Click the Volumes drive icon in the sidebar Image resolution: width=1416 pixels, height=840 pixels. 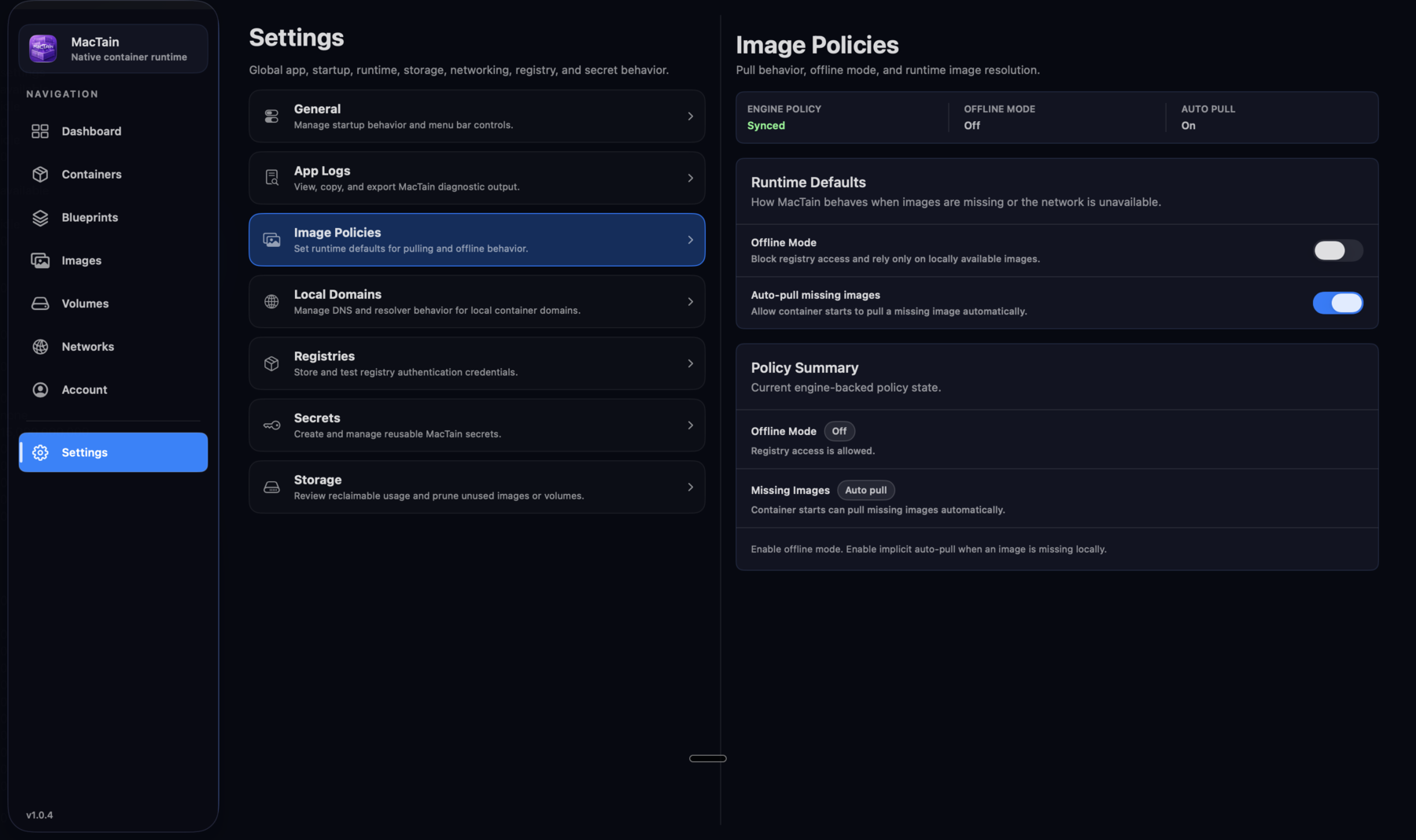tap(40, 304)
